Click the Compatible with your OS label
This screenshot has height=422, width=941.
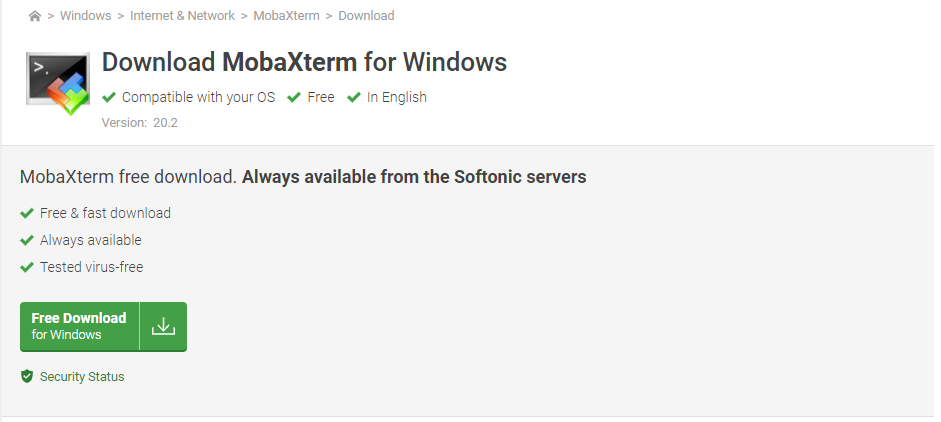pos(198,97)
